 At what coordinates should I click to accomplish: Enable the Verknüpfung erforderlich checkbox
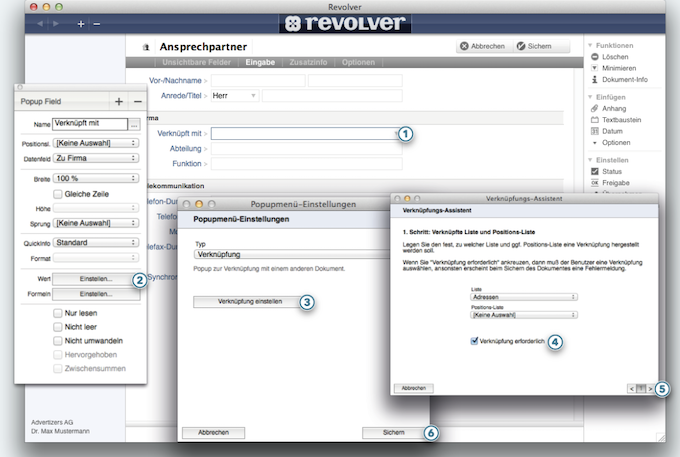point(474,341)
